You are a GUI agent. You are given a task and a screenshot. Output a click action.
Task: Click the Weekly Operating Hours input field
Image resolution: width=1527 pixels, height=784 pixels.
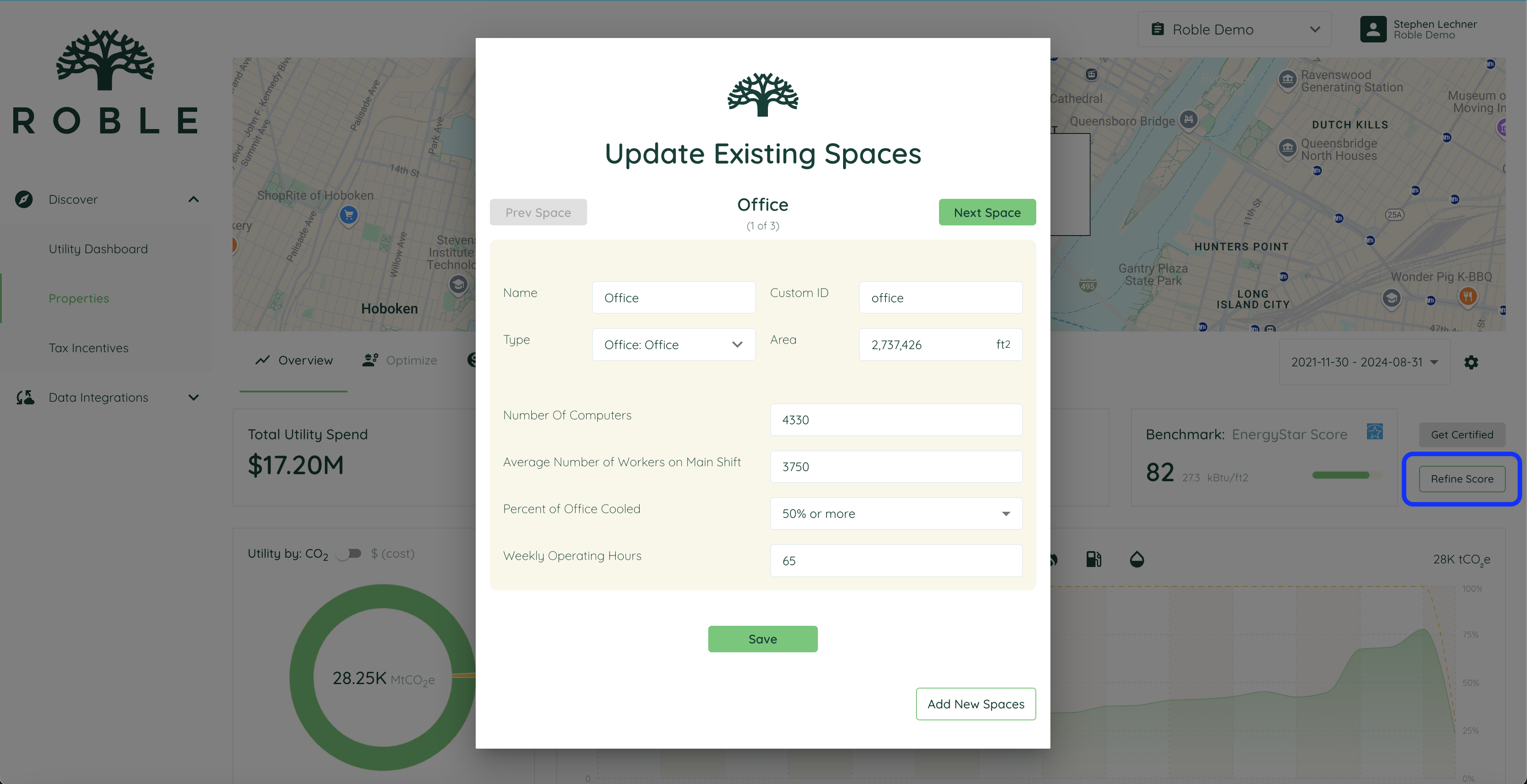click(895, 560)
